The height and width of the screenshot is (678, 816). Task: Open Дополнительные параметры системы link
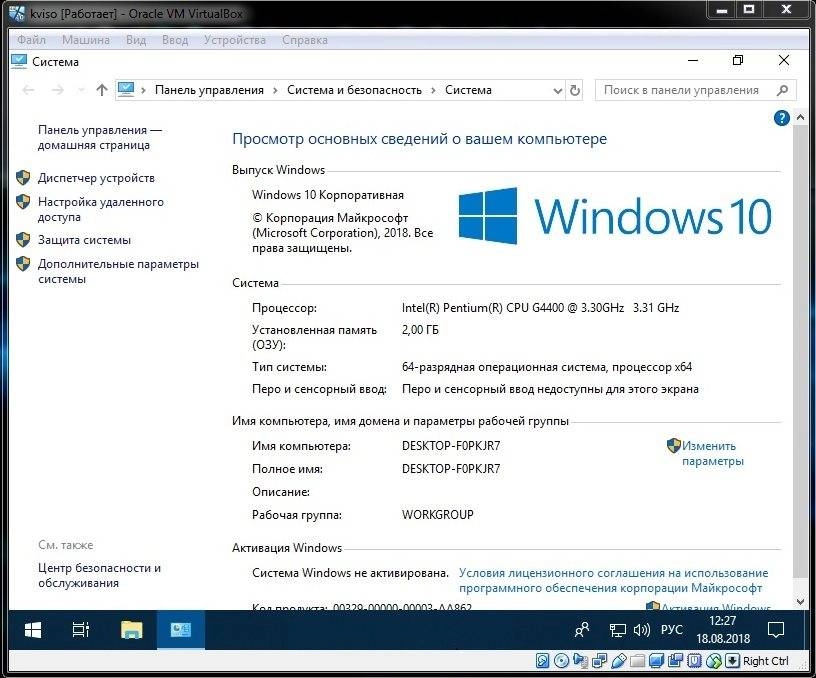click(118, 271)
